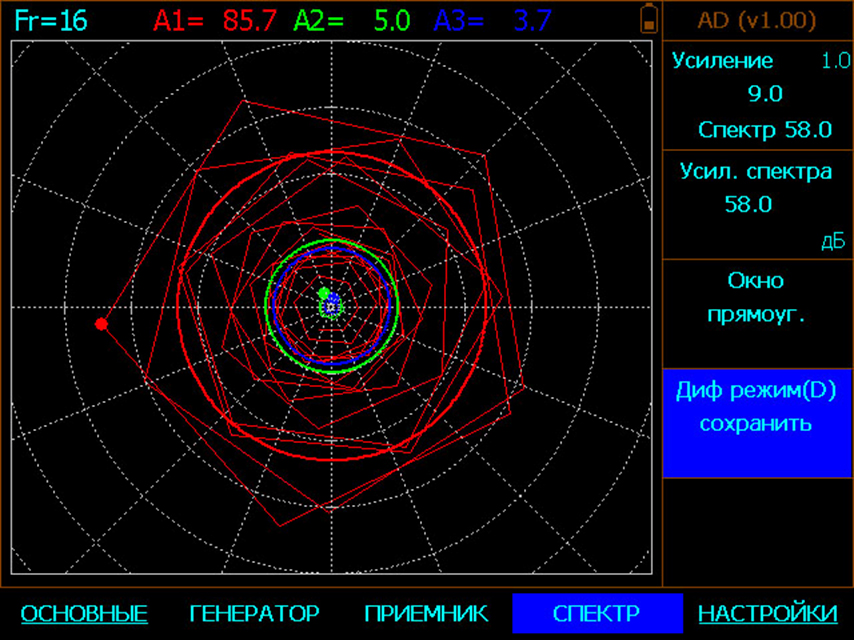Click the green A2= 5.0 readout
The image size is (854, 640).
coord(352,21)
